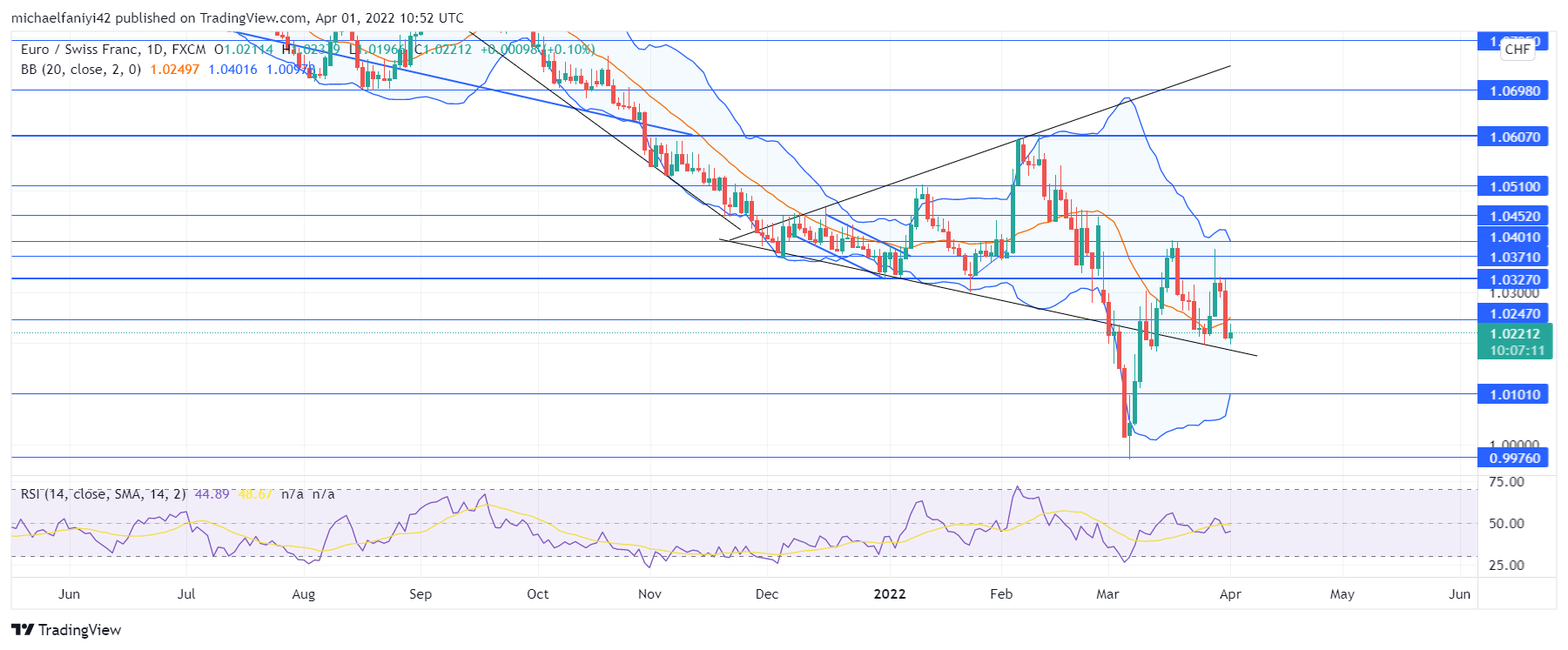Click the Feb label on time axis
Viewport: 1568px width, 650px height.
click(1001, 594)
